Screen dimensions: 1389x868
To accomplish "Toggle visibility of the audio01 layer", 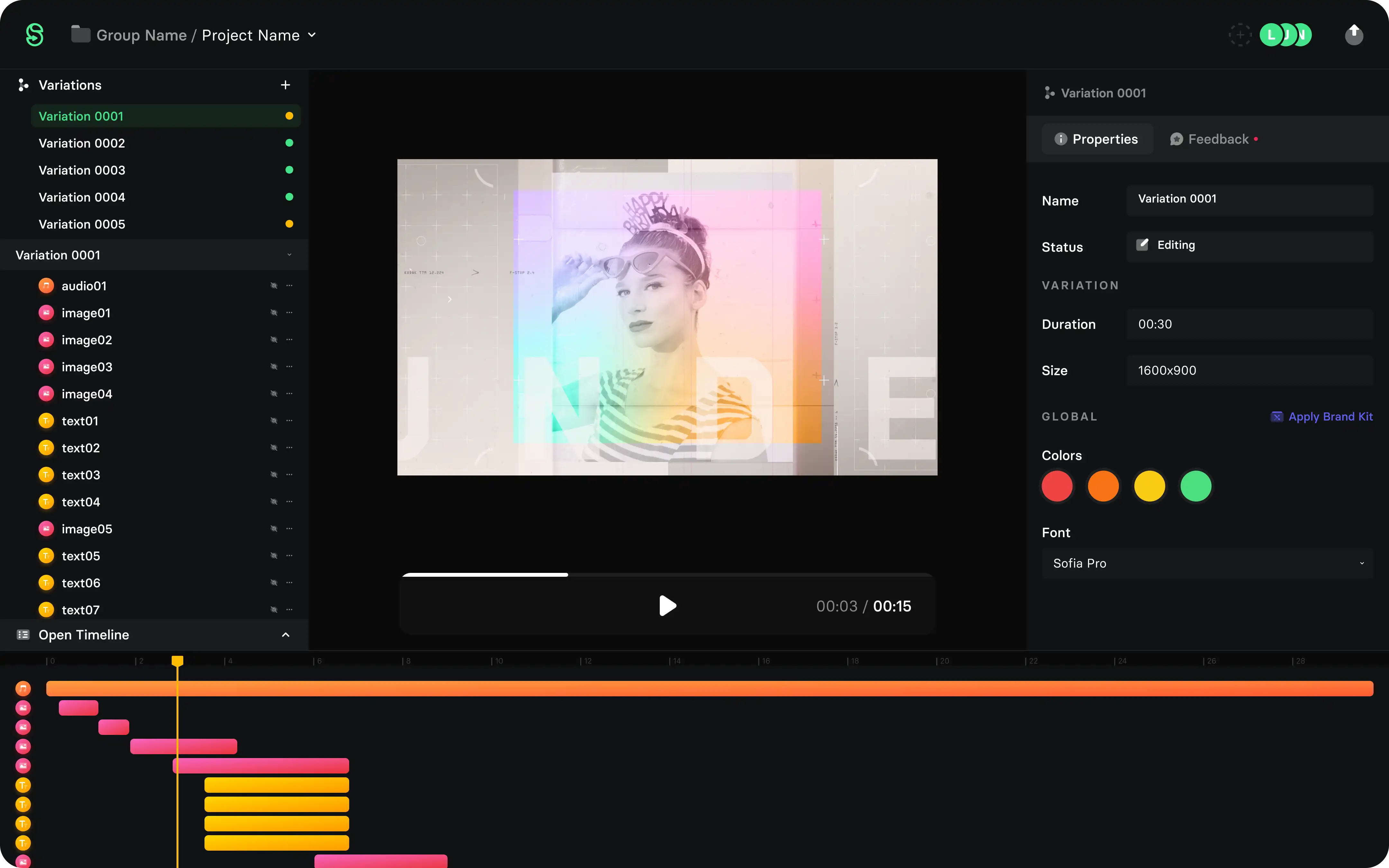I will pyautogui.click(x=274, y=285).
